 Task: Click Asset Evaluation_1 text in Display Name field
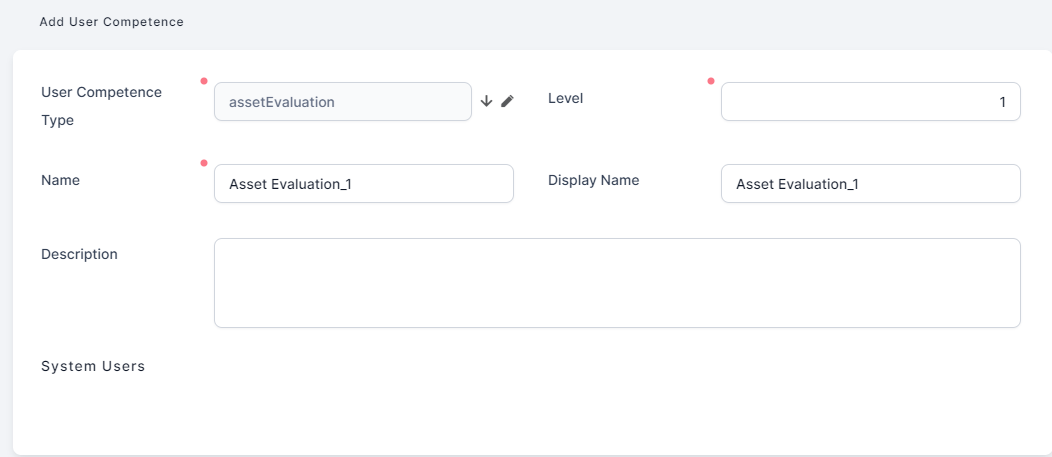796,184
